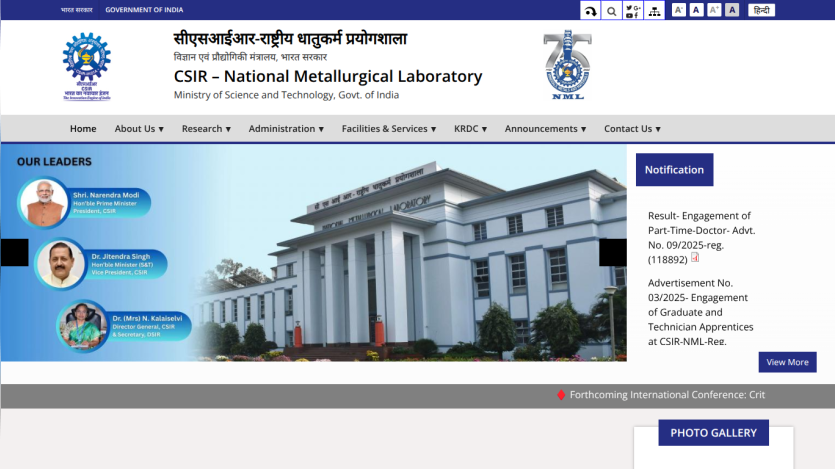
Task: Click the skip to main content icon
Action: (590, 11)
